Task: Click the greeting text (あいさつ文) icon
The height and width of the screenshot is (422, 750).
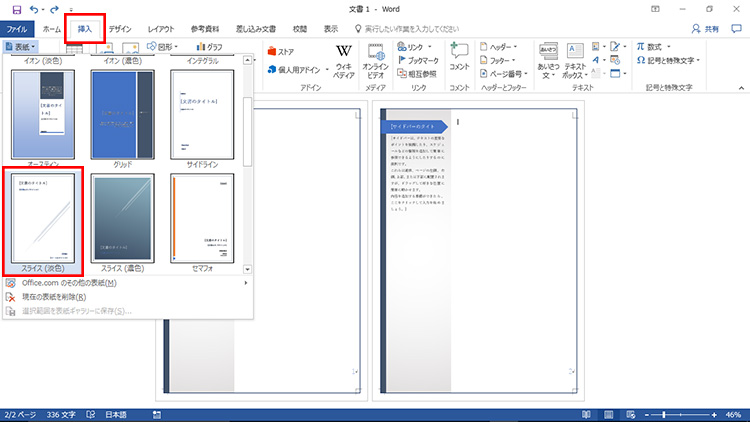Action: click(547, 58)
